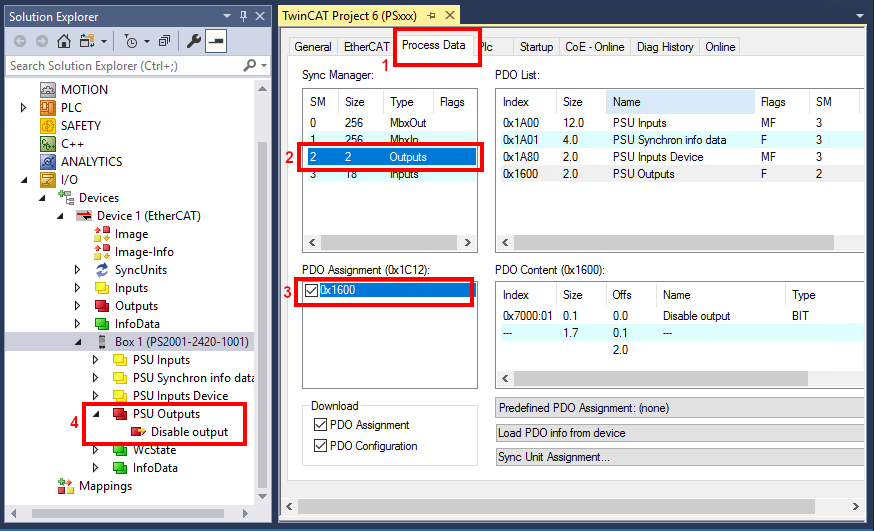Open the General tab
874x531 pixels.
(x=313, y=47)
